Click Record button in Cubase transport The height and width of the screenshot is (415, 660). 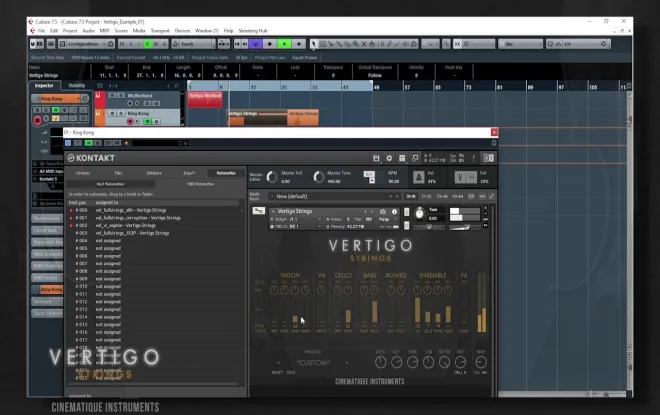point(298,44)
